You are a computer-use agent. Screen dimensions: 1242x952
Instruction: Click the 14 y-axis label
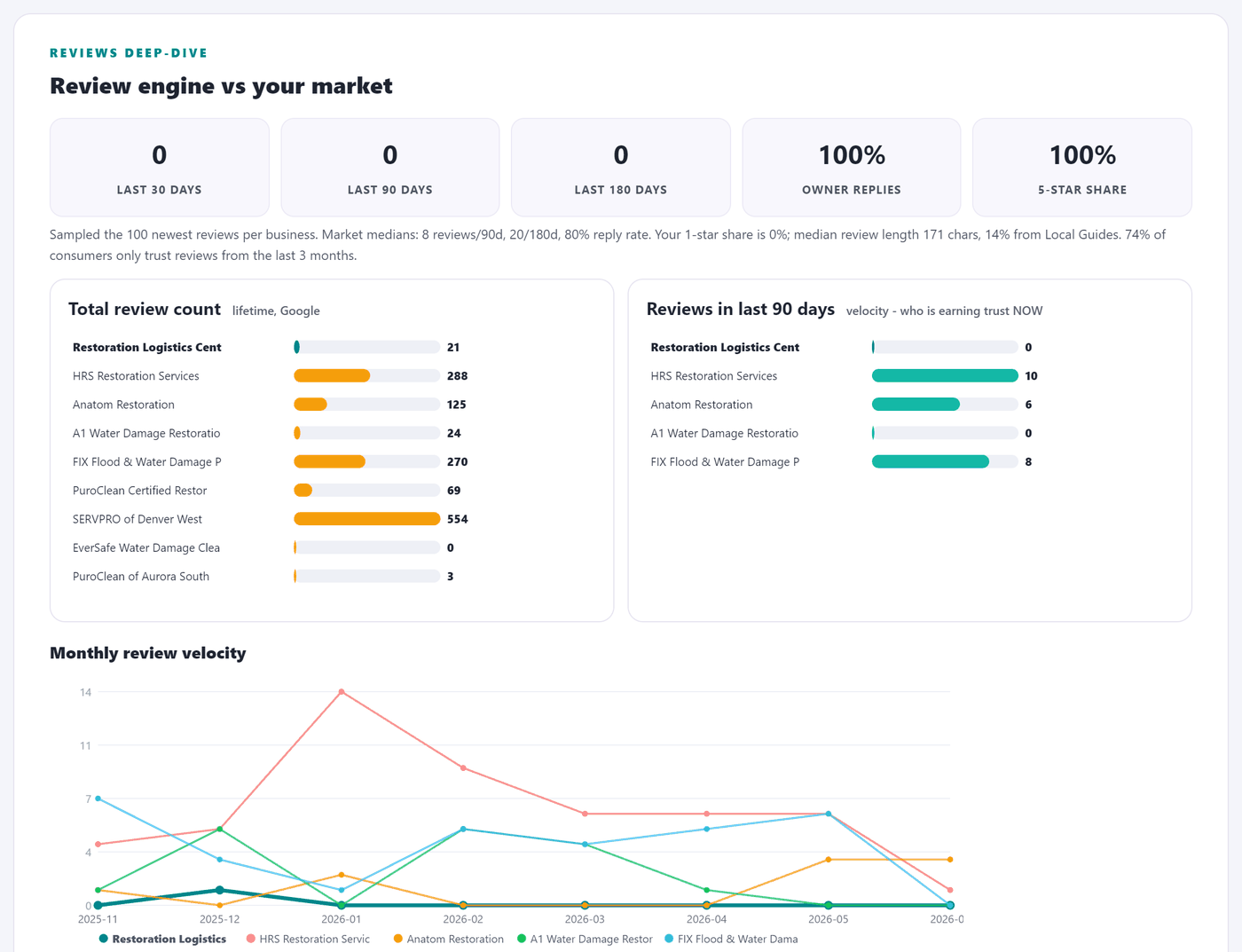coord(85,692)
